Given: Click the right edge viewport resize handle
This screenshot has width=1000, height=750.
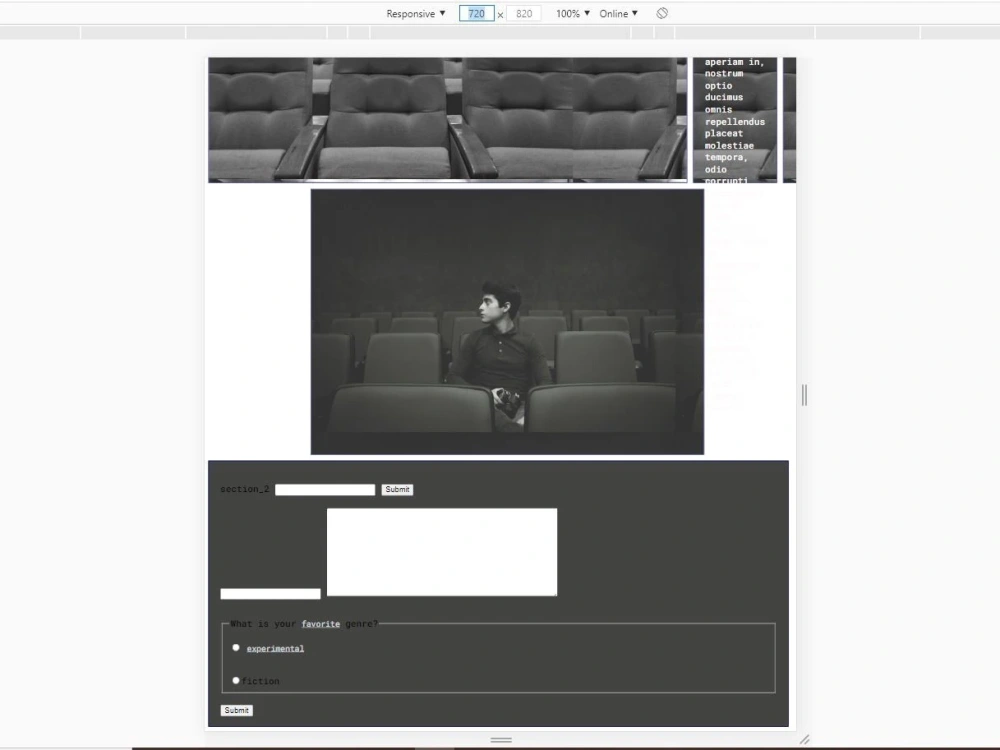Looking at the screenshot, I should coord(804,395).
